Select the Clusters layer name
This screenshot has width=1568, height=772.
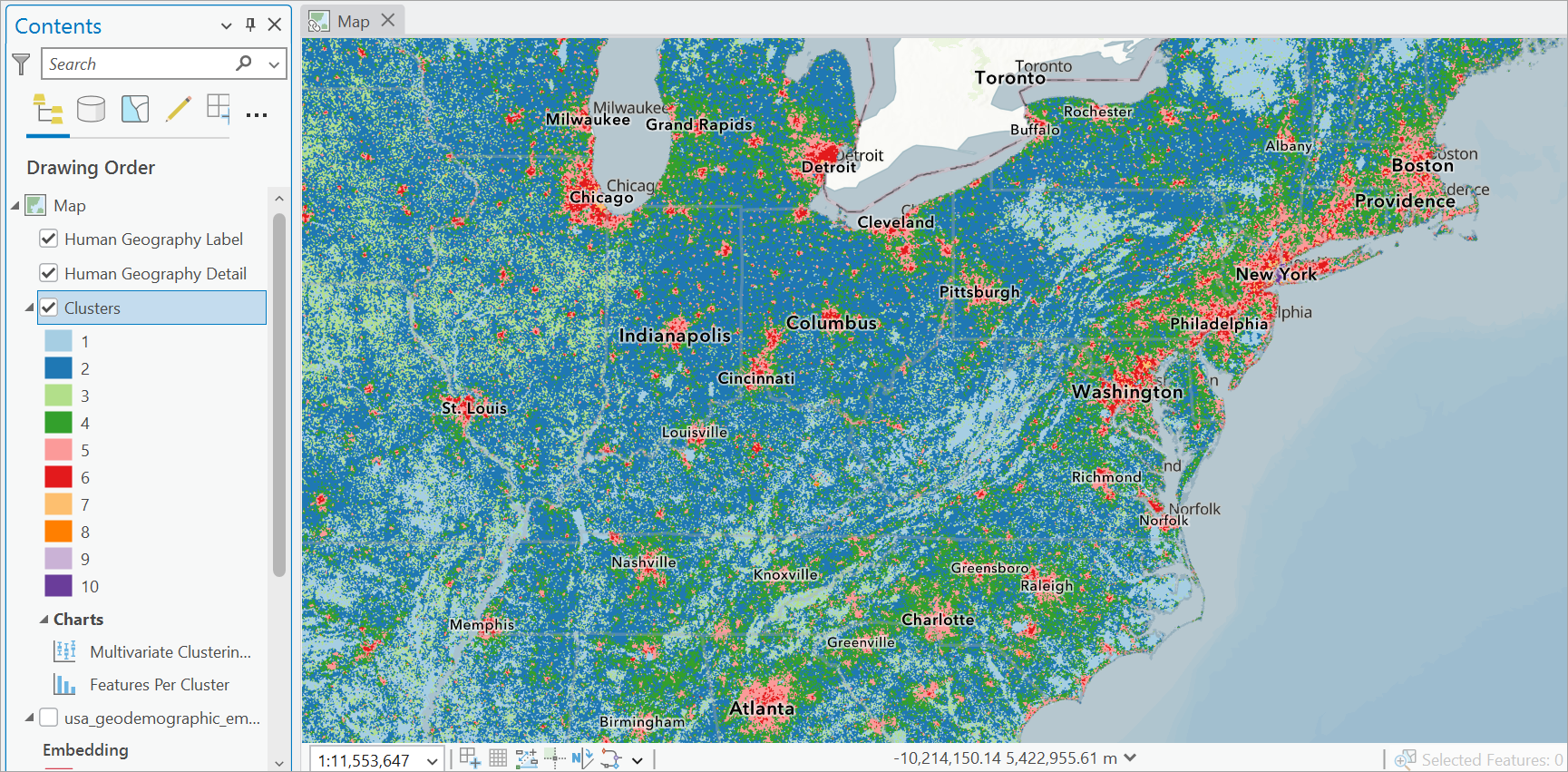pyautogui.click(x=93, y=308)
